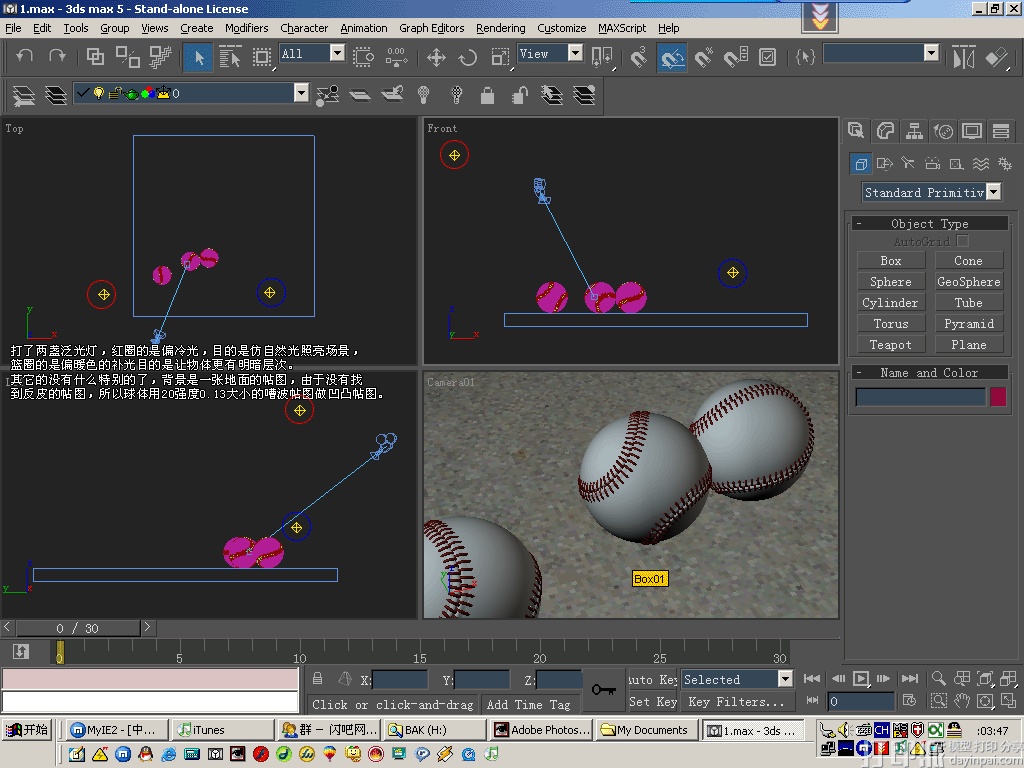This screenshot has width=1024, height=768.
Task: Open the Character menu
Action: pyautogui.click(x=304, y=28)
